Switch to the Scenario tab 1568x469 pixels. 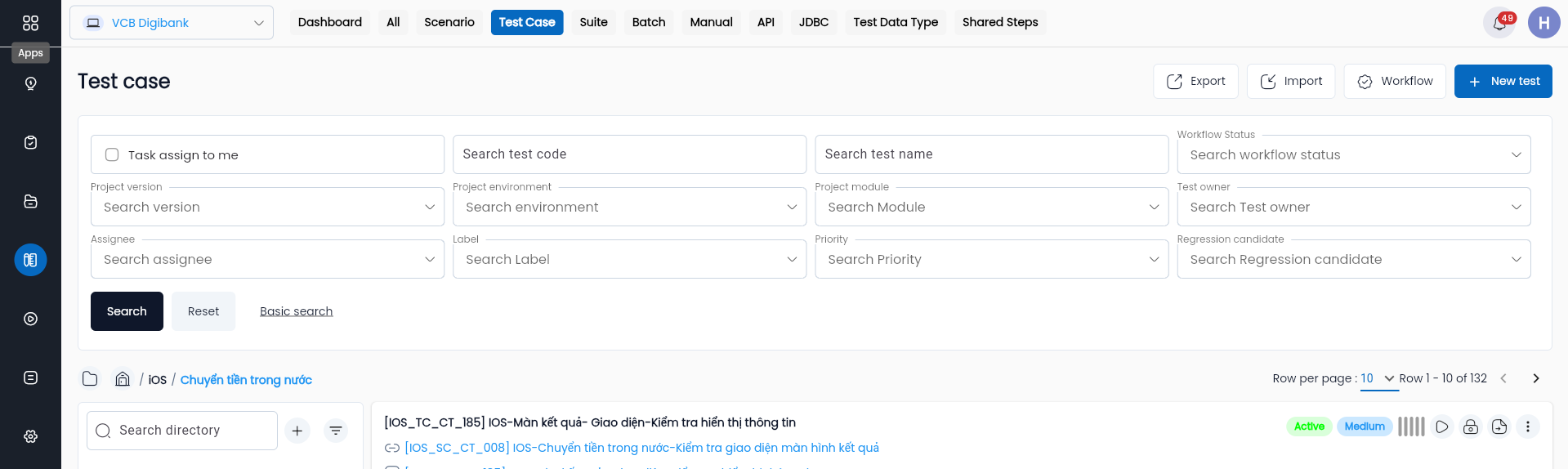tap(449, 22)
